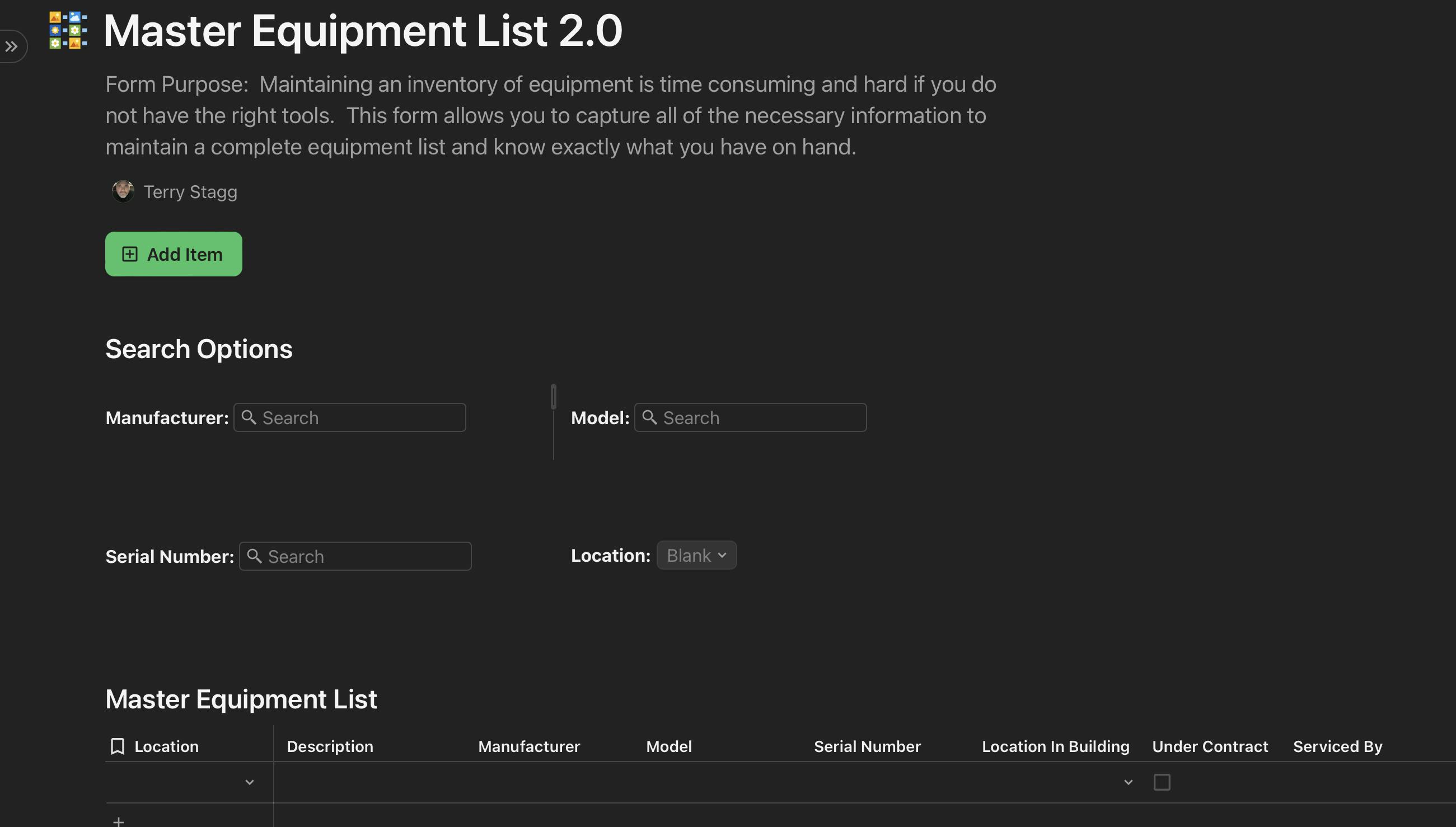The width and height of the screenshot is (1456, 827).
Task: Click the column resize handle beside Model
Action: click(553, 397)
